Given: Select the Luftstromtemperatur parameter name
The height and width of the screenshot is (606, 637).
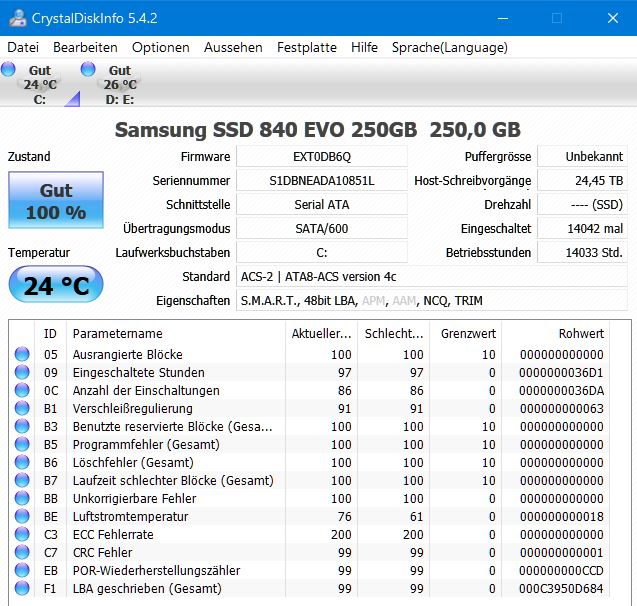Looking at the screenshot, I should tap(130, 516).
